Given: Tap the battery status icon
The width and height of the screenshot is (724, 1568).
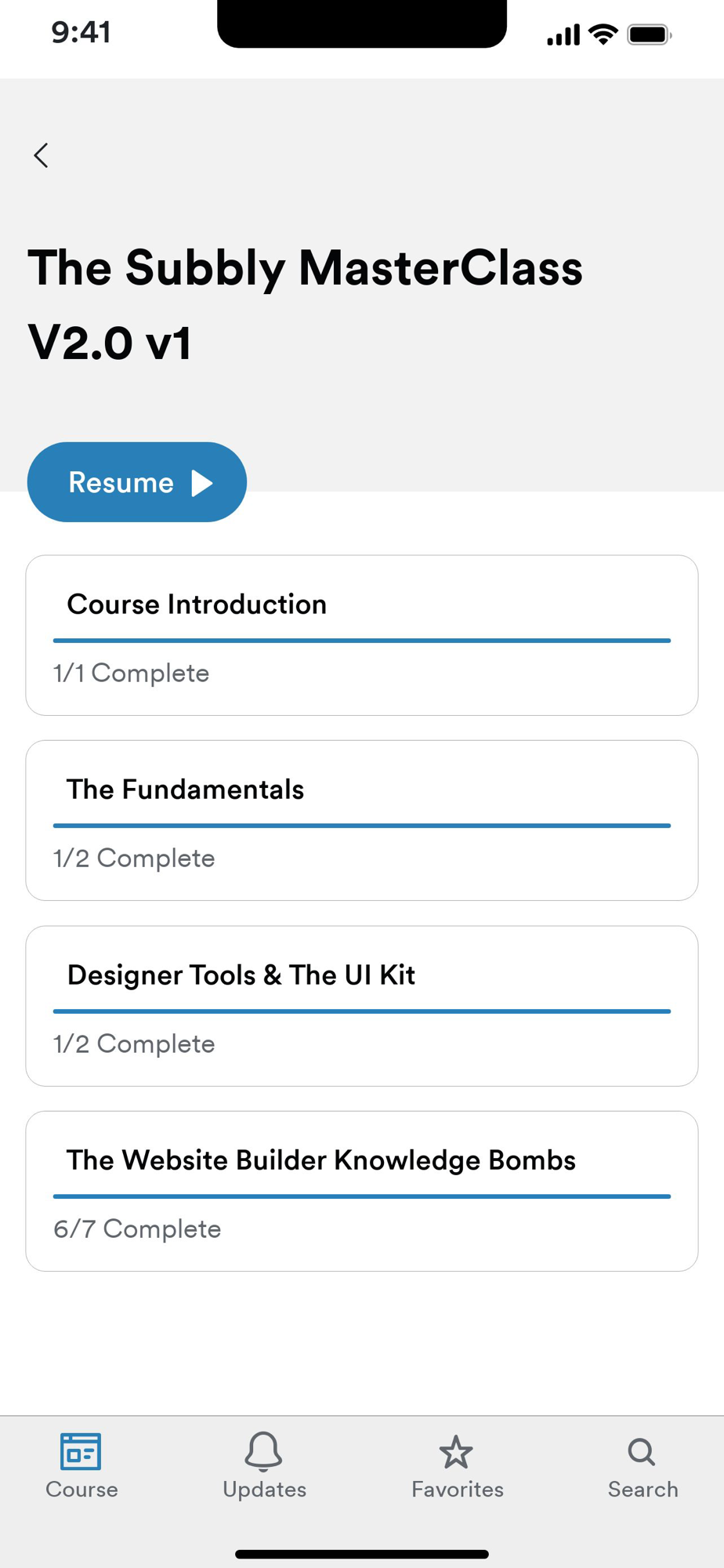Looking at the screenshot, I should coord(649,34).
